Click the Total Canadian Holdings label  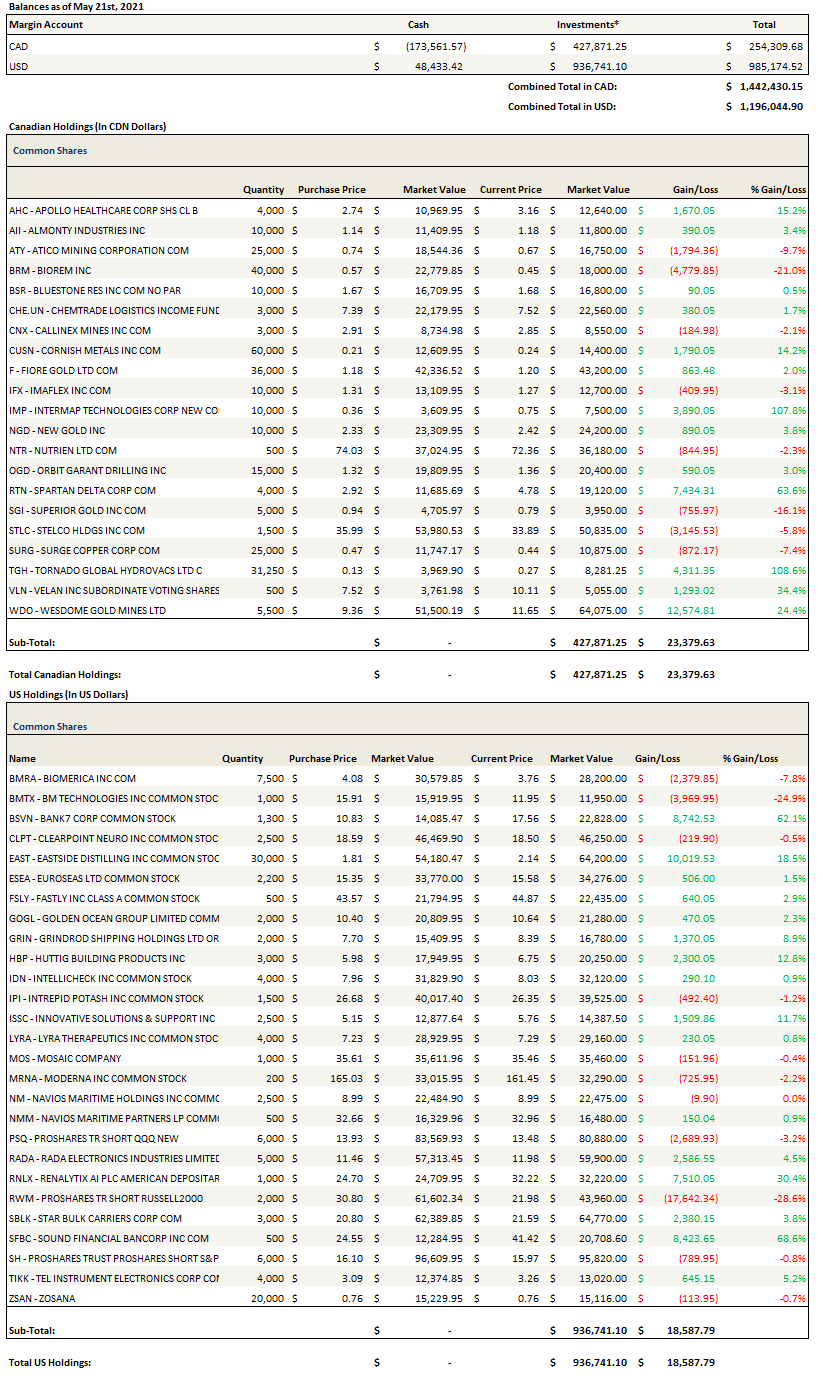point(64,674)
